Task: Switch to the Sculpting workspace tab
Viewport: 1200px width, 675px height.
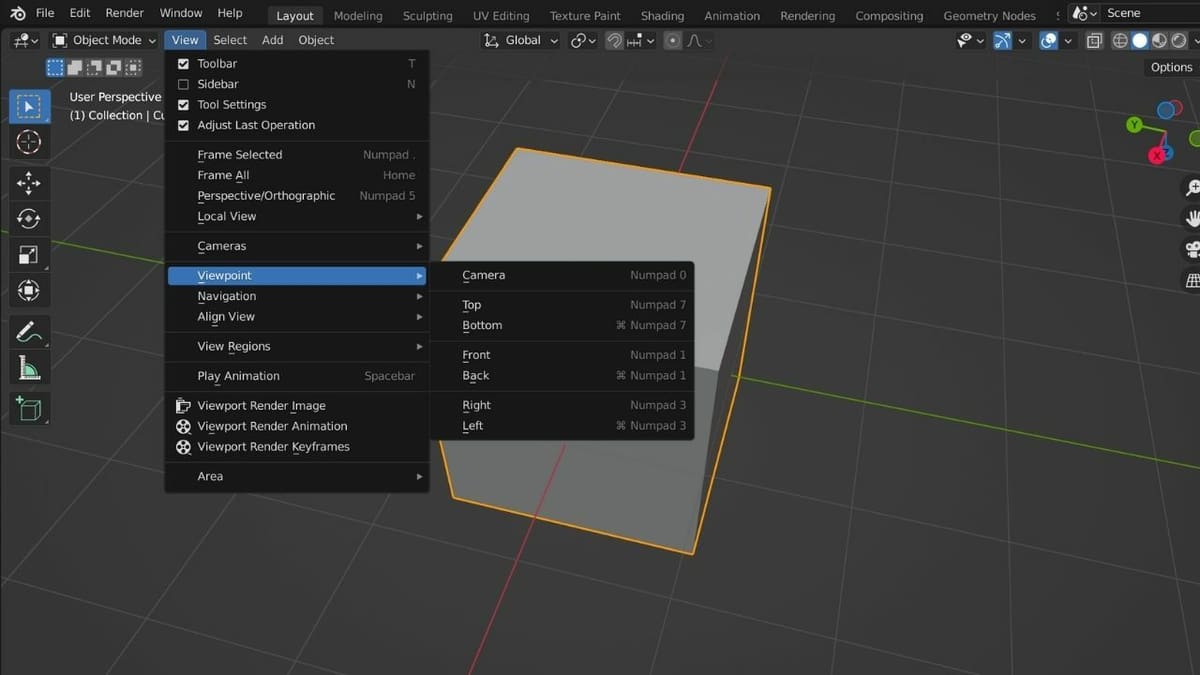Action: (x=427, y=16)
